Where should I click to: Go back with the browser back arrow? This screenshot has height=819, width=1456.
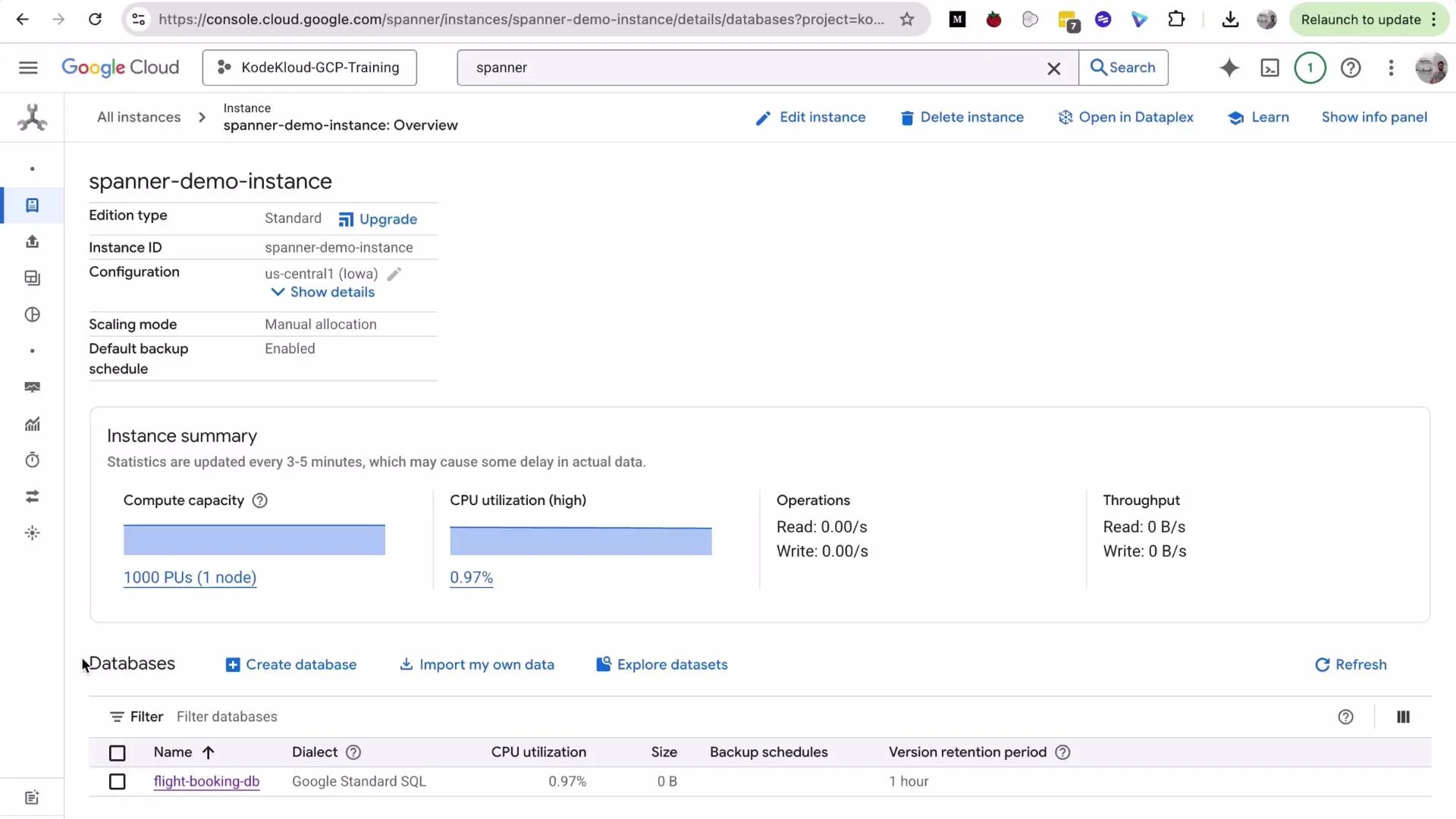click(x=23, y=20)
